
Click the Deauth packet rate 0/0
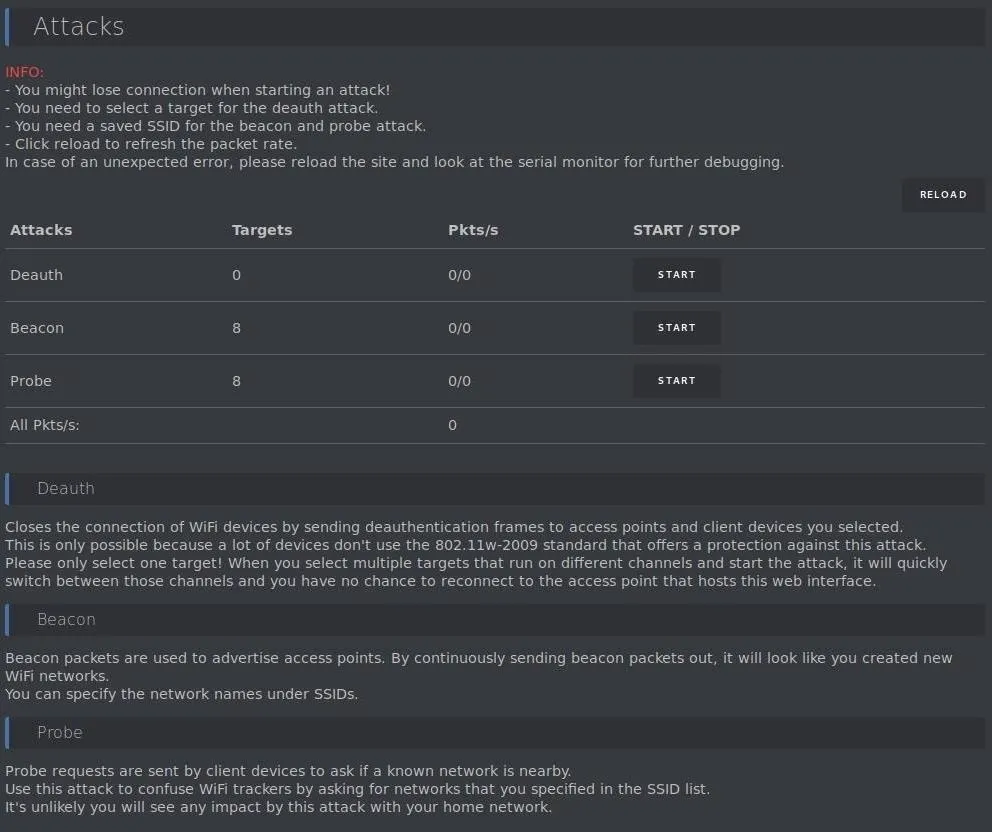(459, 275)
